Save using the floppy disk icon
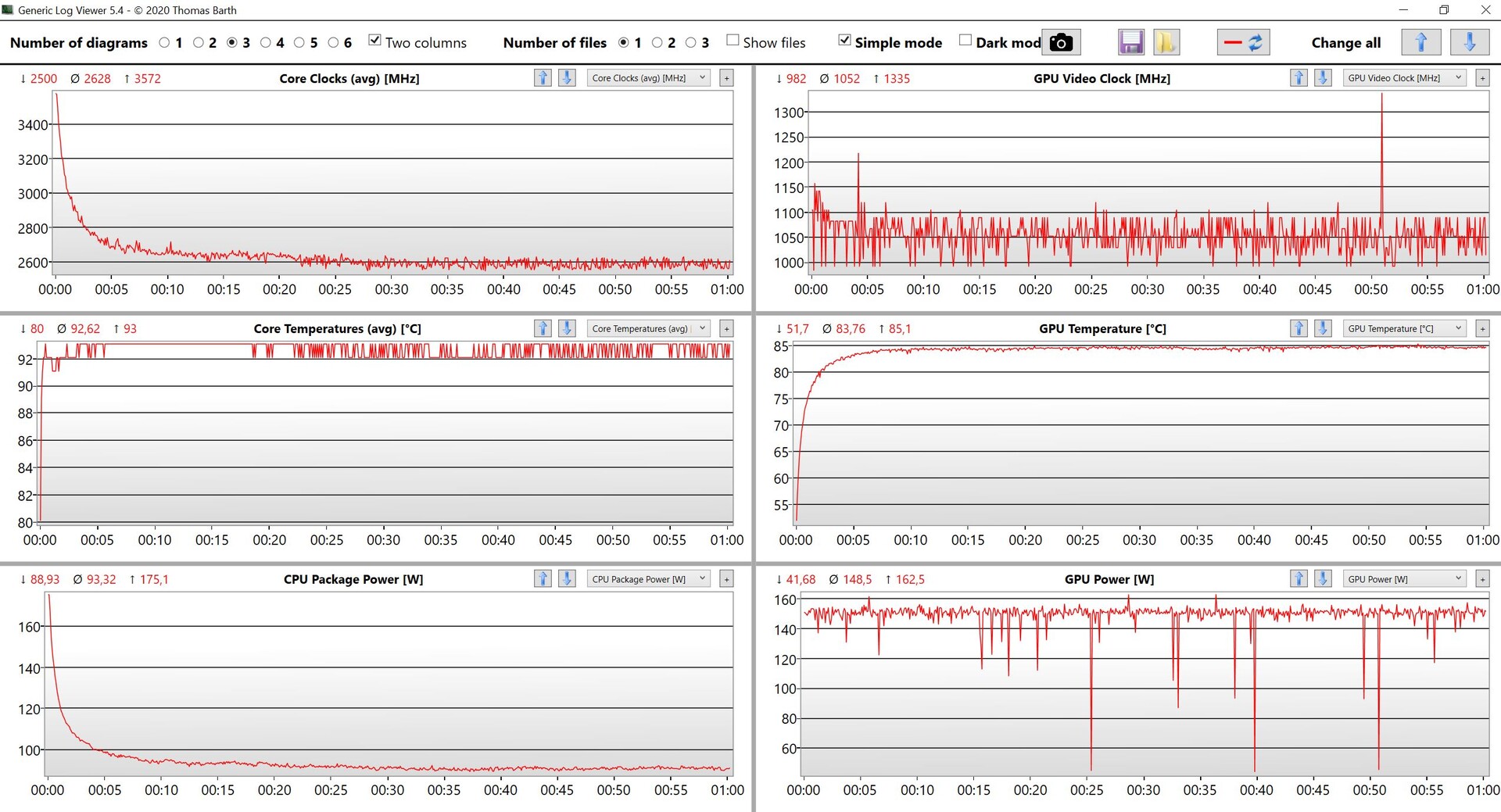 click(1131, 42)
